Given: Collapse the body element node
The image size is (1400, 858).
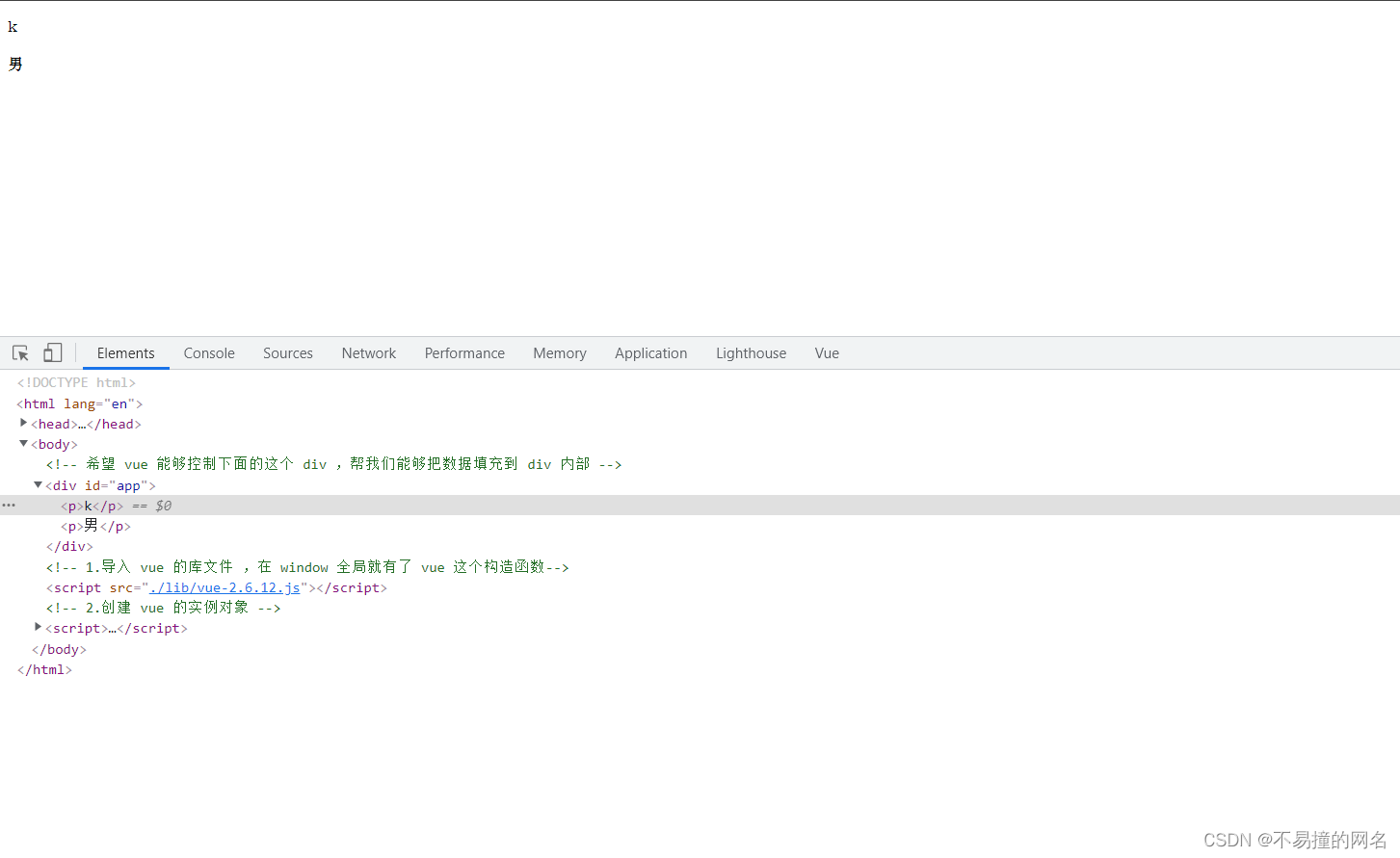Looking at the screenshot, I should [x=23, y=444].
